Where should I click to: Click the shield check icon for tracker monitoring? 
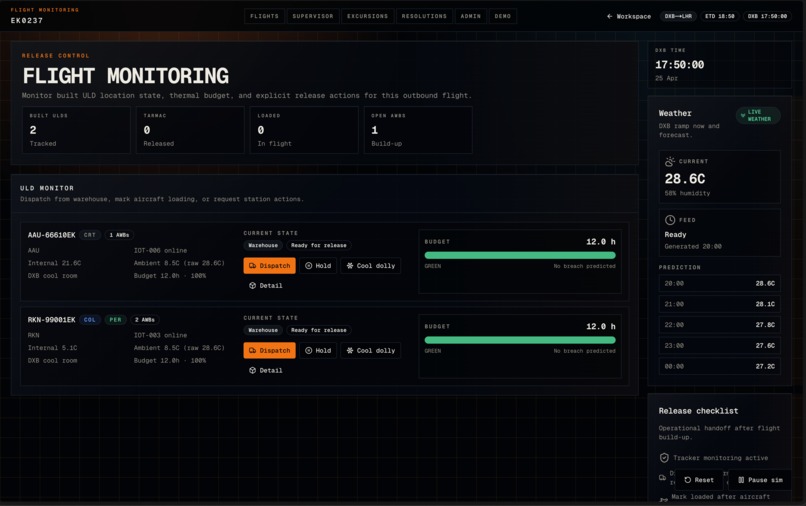[664, 458]
